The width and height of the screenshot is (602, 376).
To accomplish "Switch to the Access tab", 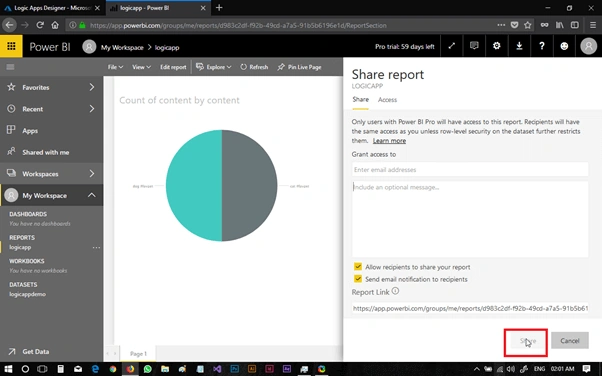I will click(x=387, y=100).
